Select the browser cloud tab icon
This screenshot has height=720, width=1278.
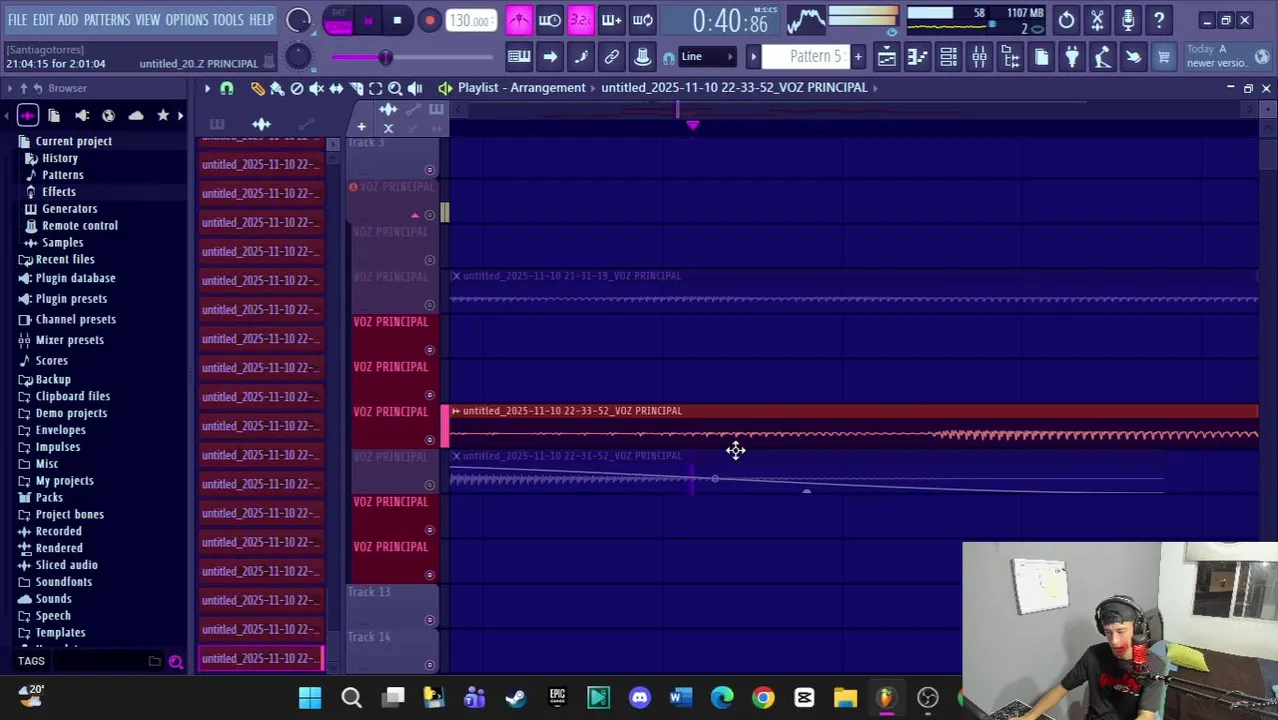point(136,116)
